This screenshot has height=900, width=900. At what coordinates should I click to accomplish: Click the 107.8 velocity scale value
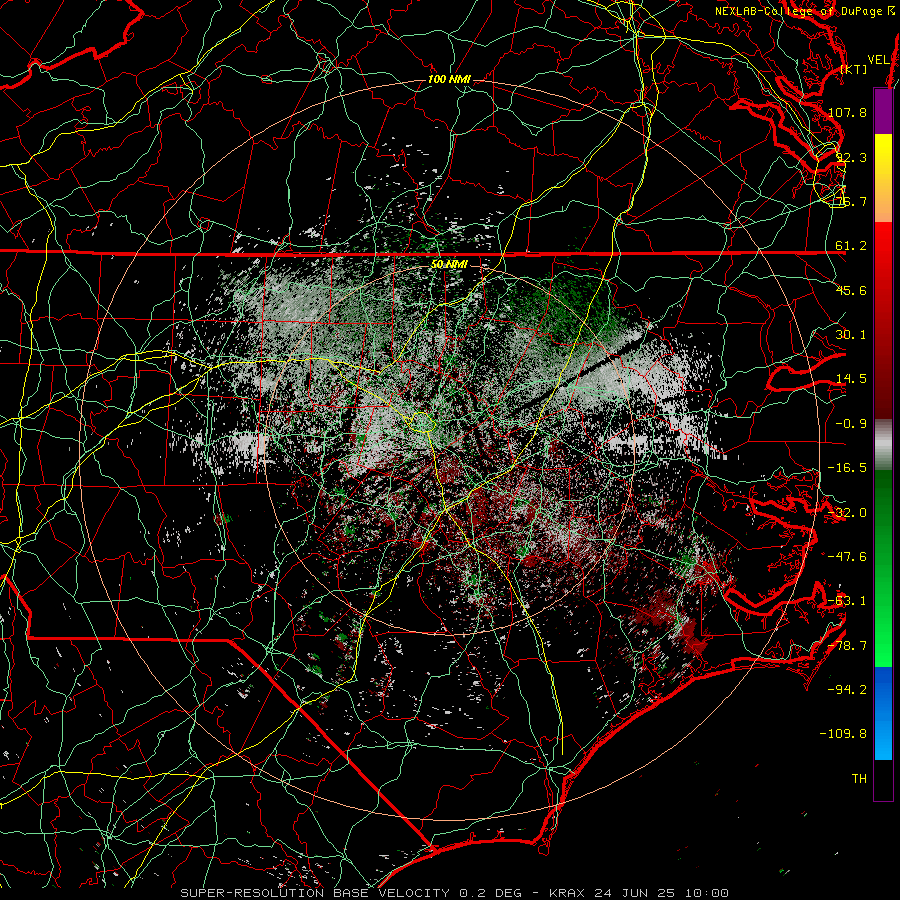(847, 112)
